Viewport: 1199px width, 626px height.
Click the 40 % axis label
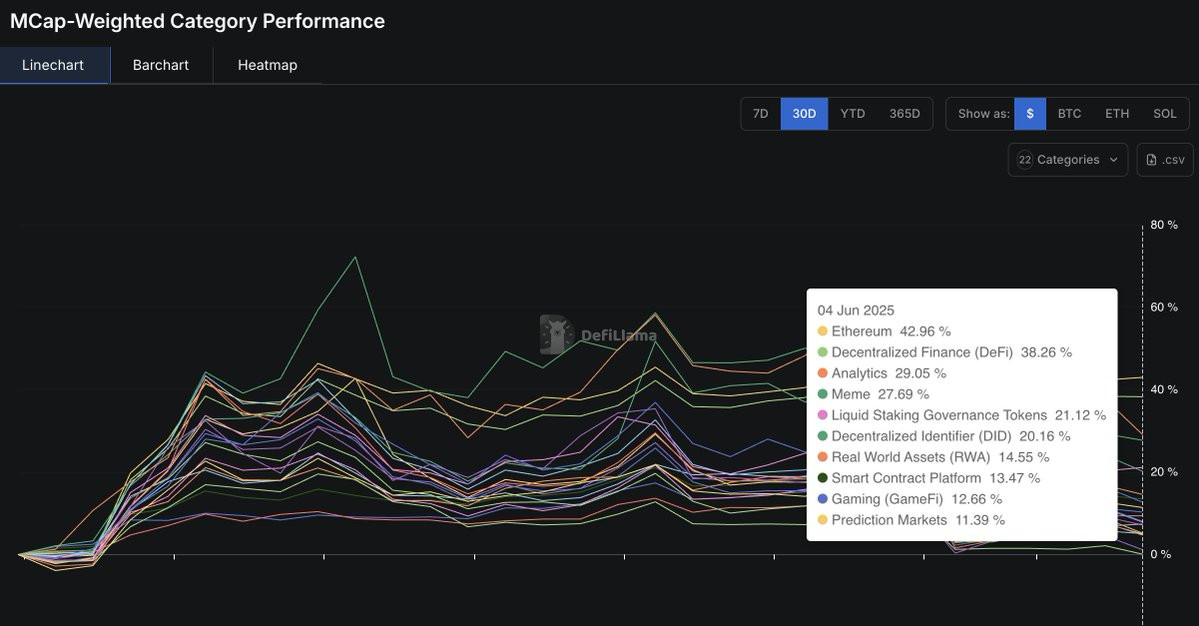(1164, 390)
